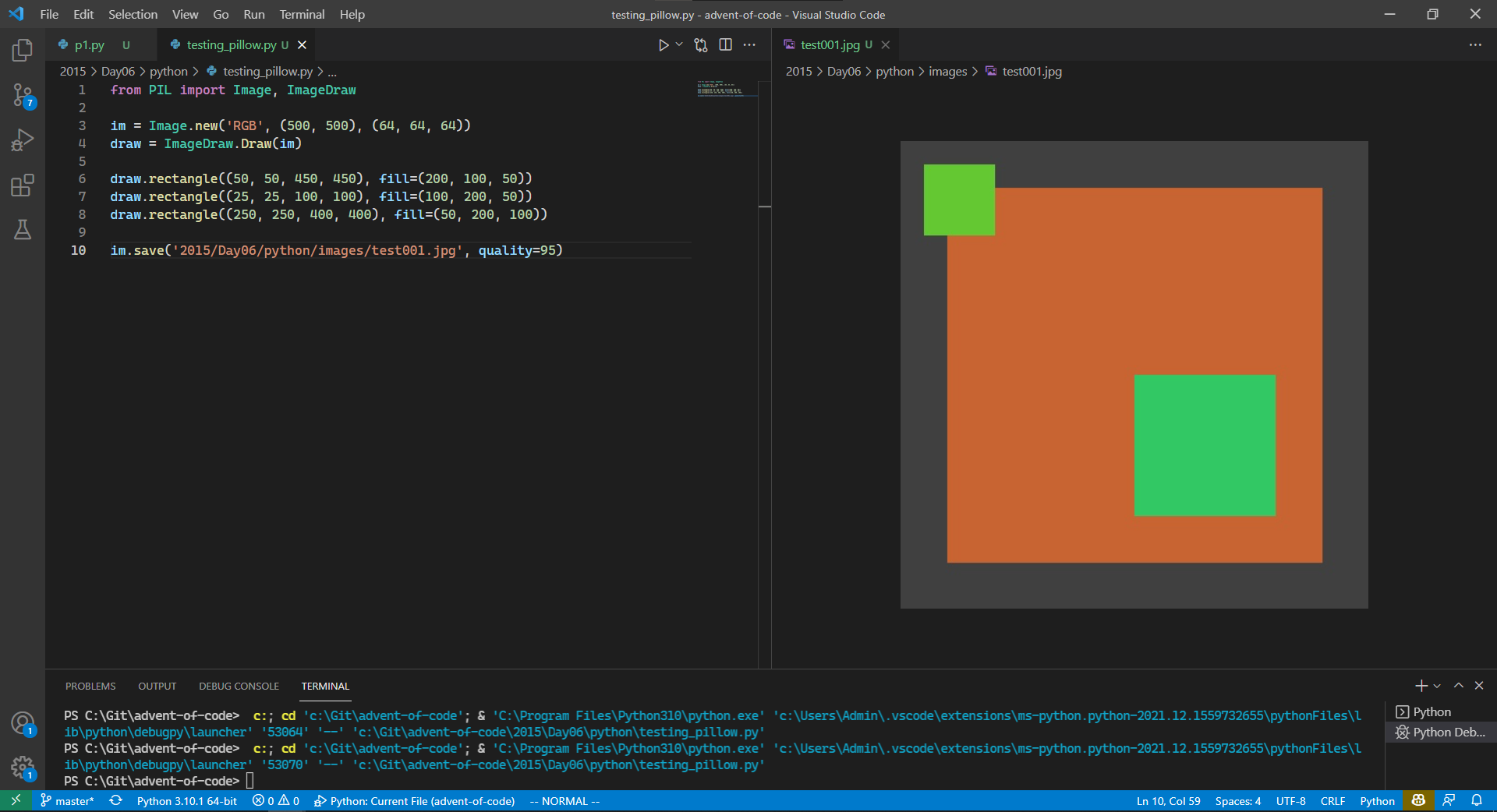Change indentation via Spaces: 4

1237,801
